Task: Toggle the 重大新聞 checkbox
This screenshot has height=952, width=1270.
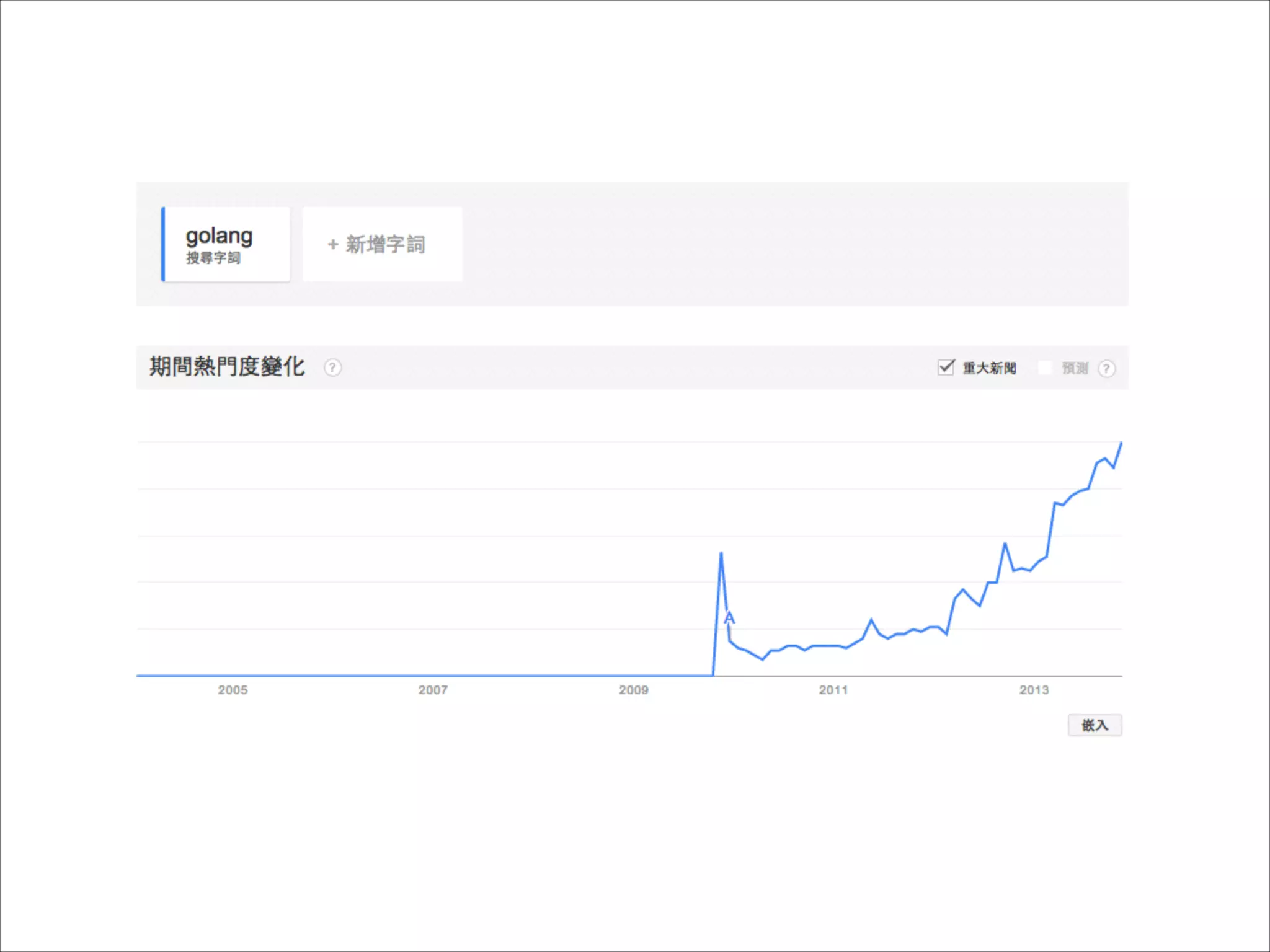Action: coord(946,367)
